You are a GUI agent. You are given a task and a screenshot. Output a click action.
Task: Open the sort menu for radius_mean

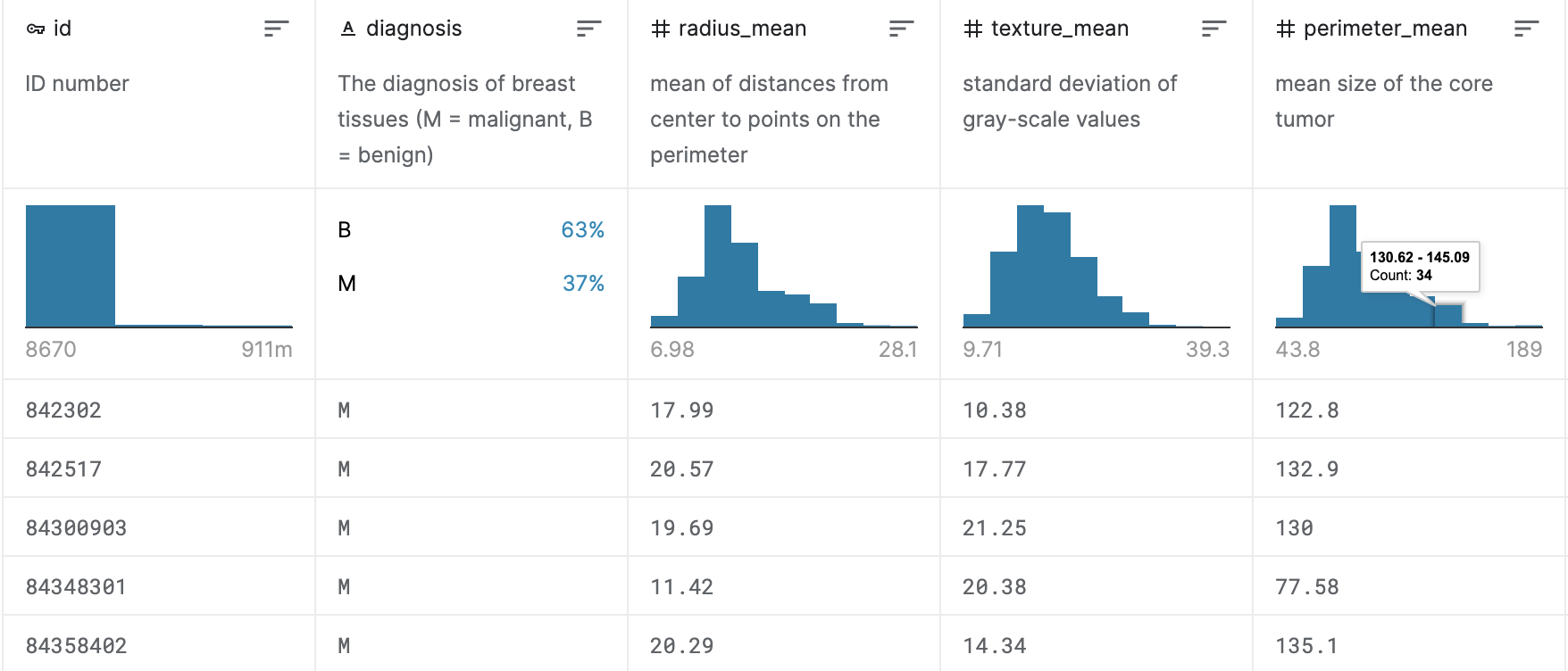point(901,28)
